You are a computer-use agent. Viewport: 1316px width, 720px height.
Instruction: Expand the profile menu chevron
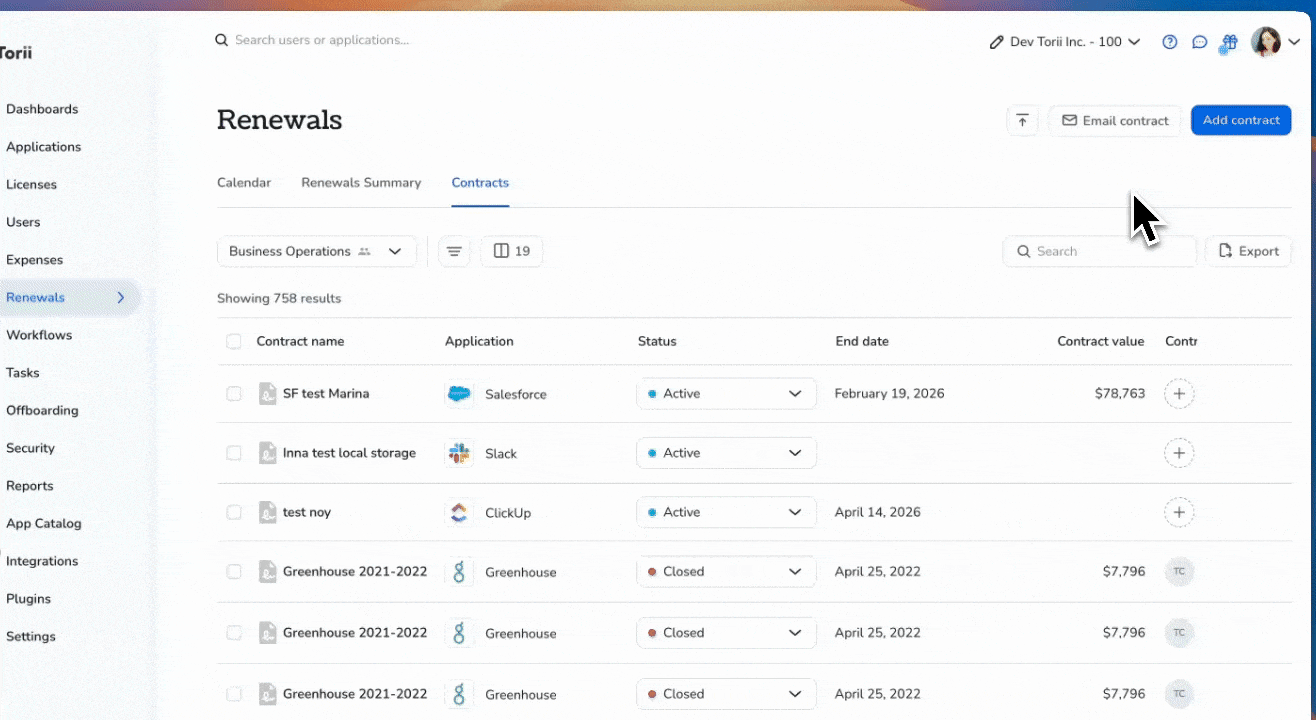click(1294, 42)
